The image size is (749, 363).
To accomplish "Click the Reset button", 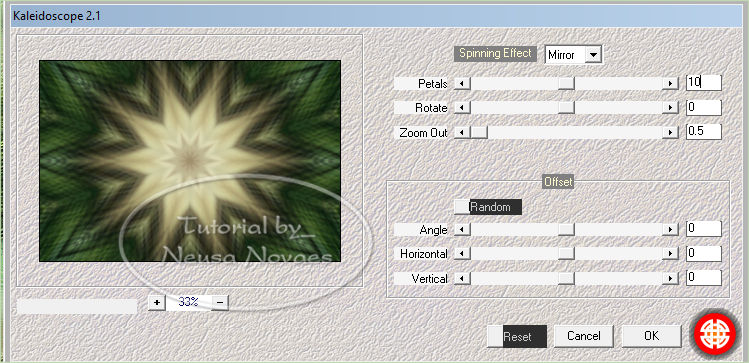I will 517,336.
